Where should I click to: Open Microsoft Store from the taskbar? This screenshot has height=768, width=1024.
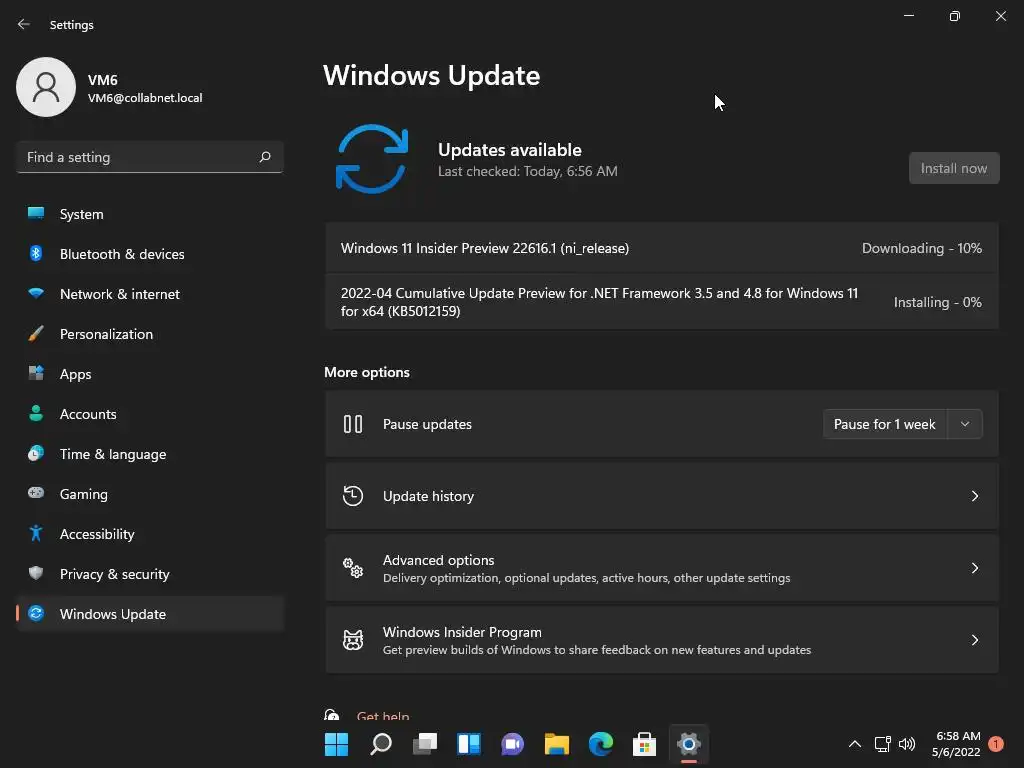point(645,744)
